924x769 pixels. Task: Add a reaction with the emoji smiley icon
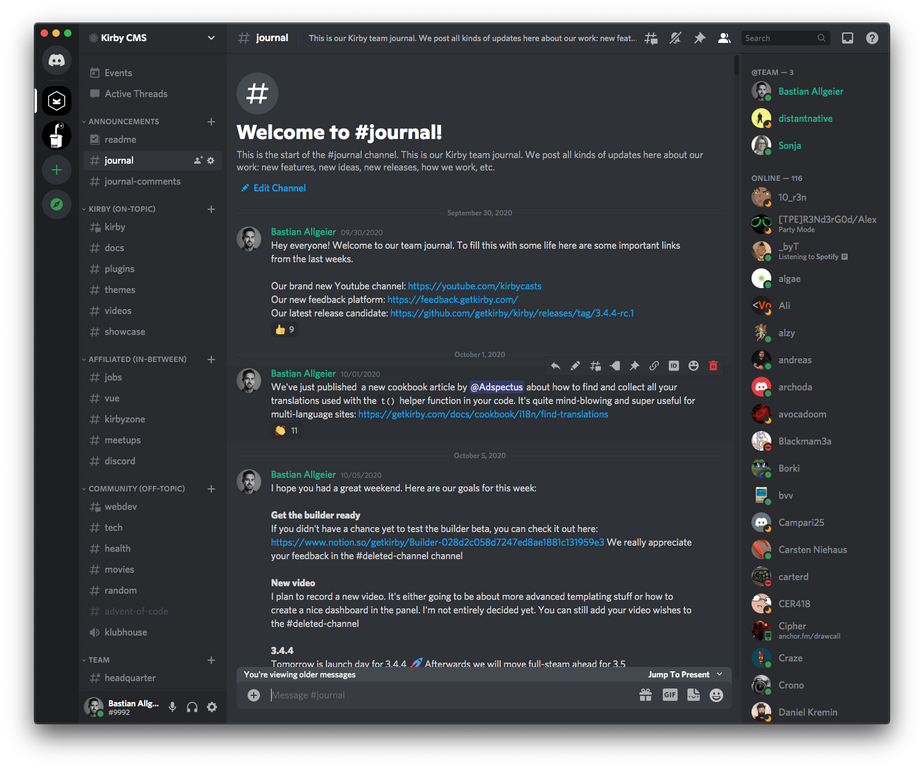pyautogui.click(x=716, y=694)
